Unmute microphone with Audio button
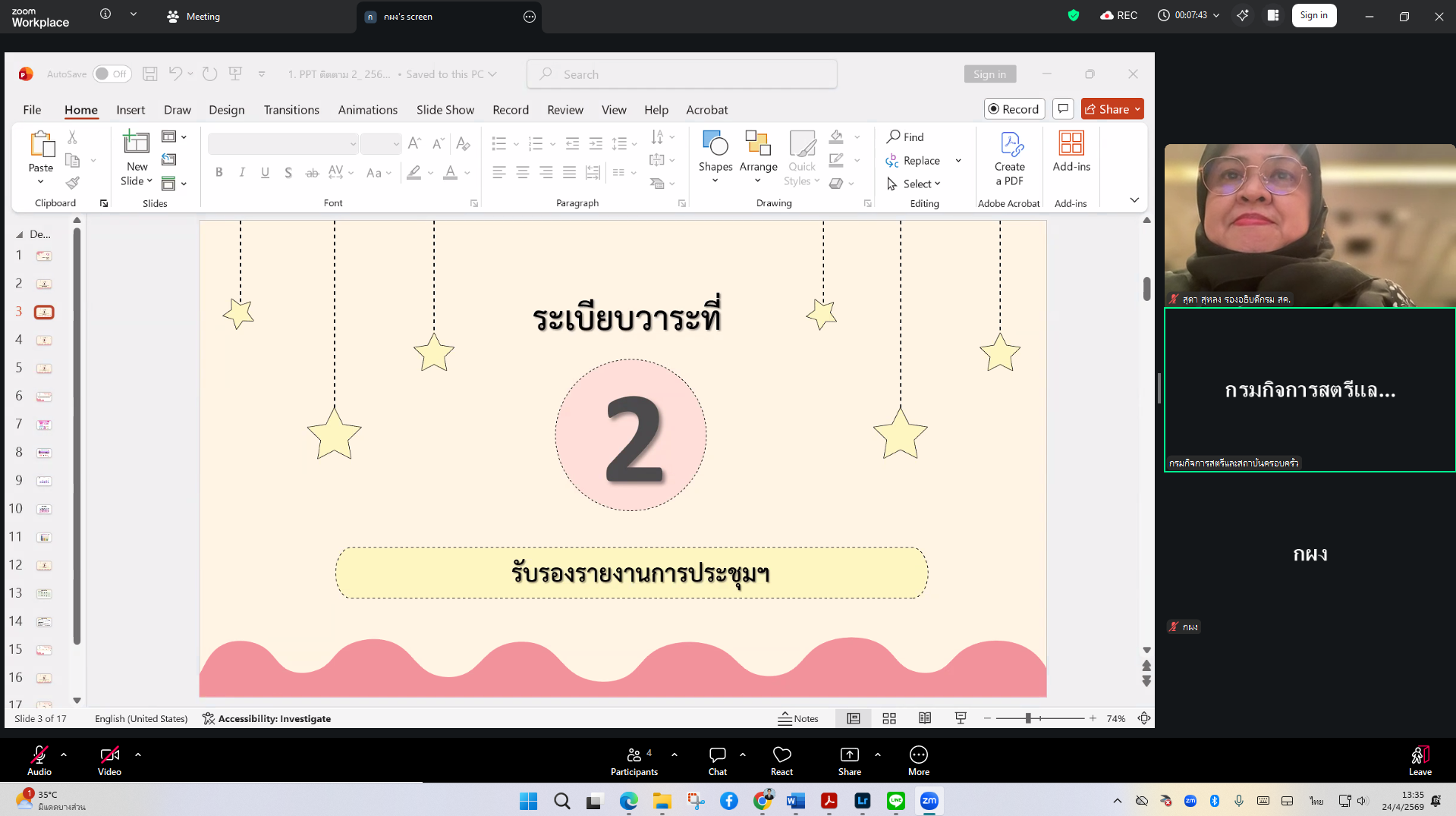The width and height of the screenshot is (1456, 816). coord(39,761)
